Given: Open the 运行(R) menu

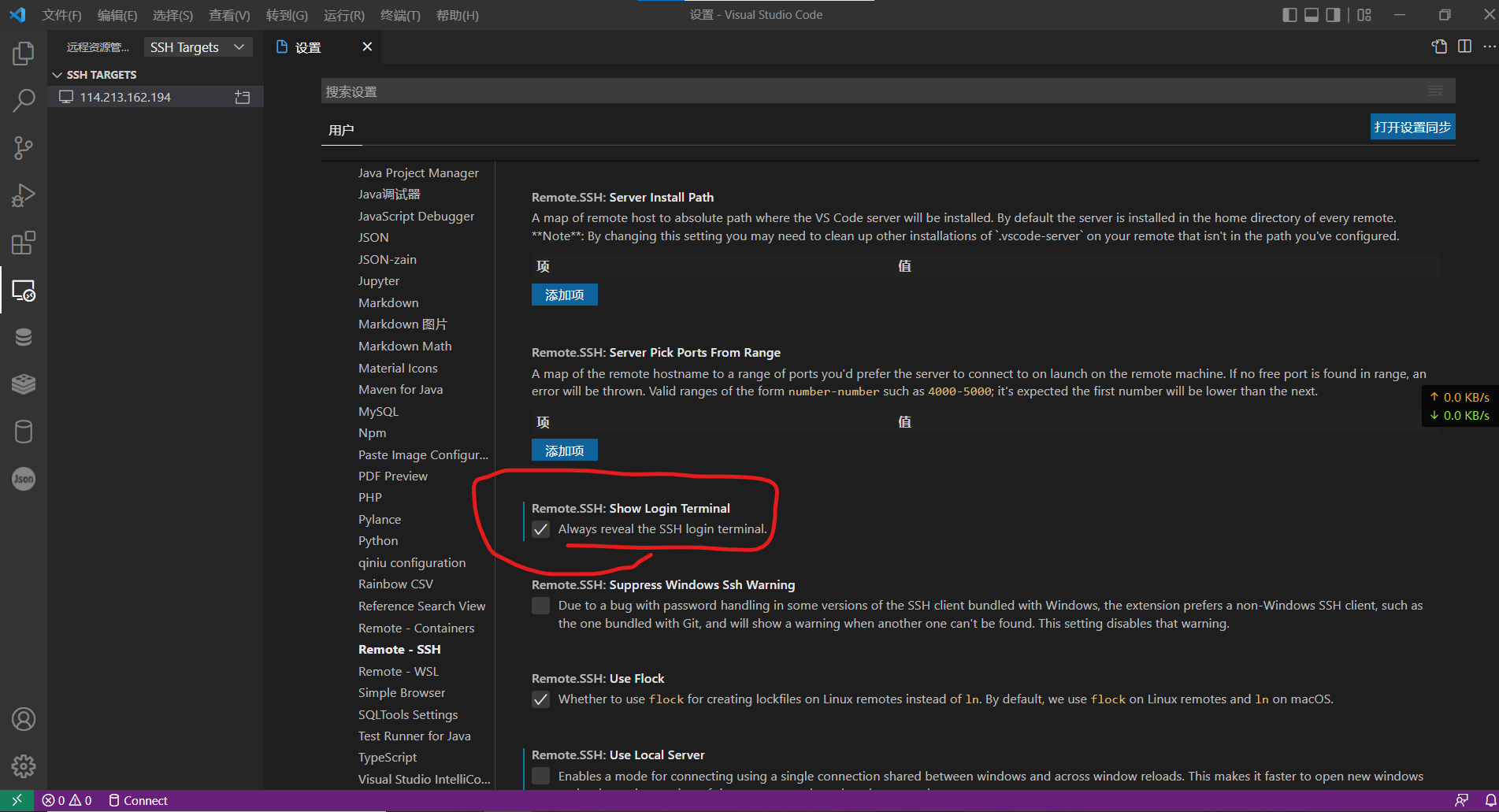Looking at the screenshot, I should click(344, 15).
